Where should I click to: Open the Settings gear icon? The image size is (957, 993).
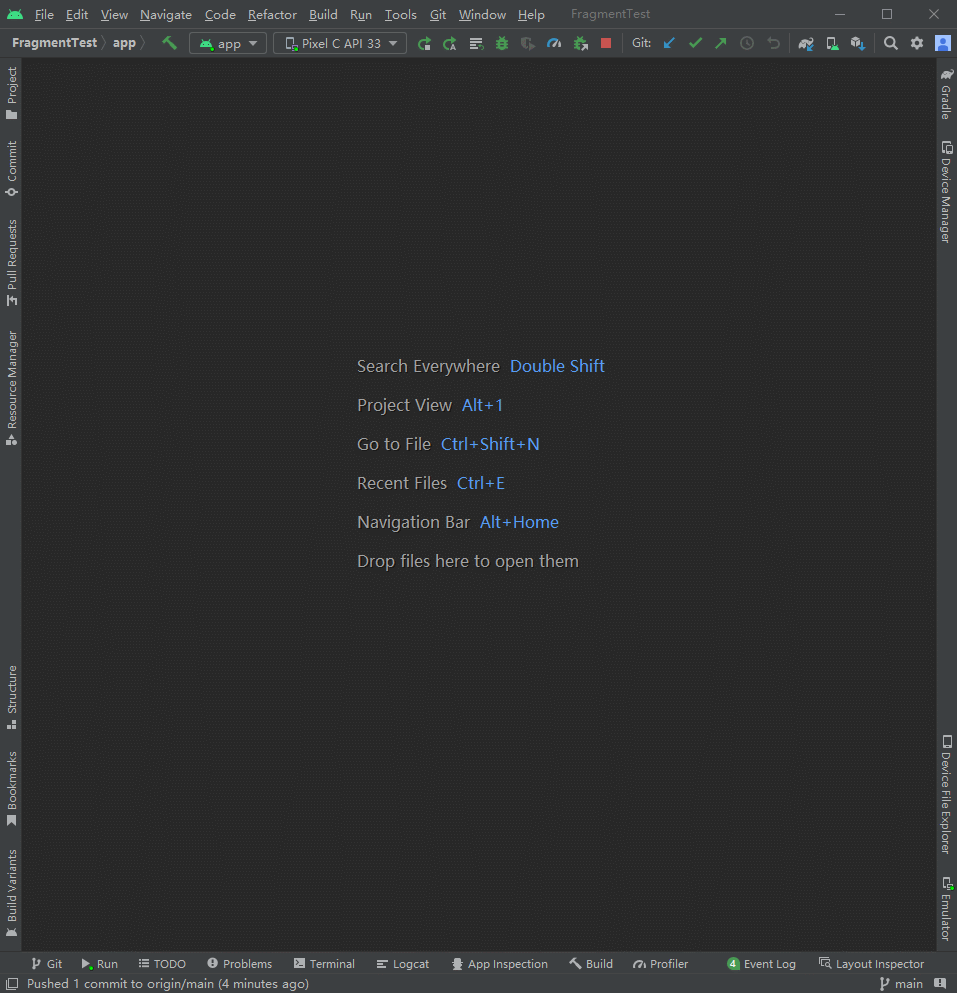click(916, 43)
